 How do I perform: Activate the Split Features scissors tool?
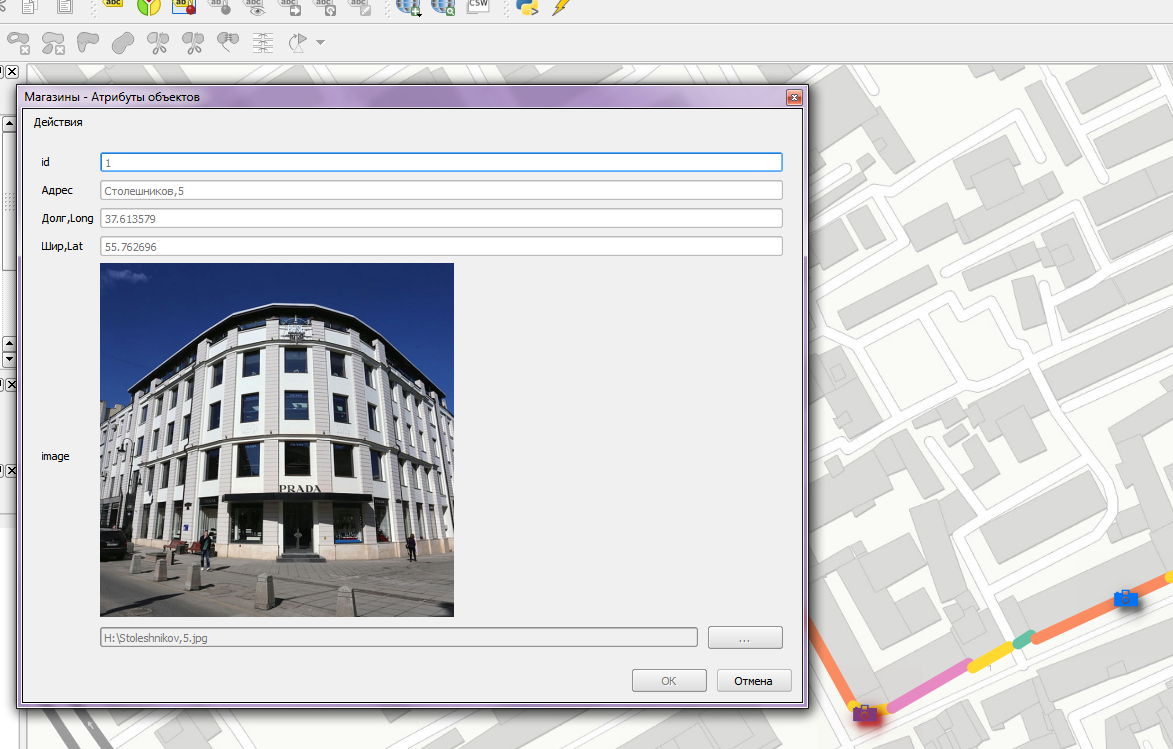[158, 43]
